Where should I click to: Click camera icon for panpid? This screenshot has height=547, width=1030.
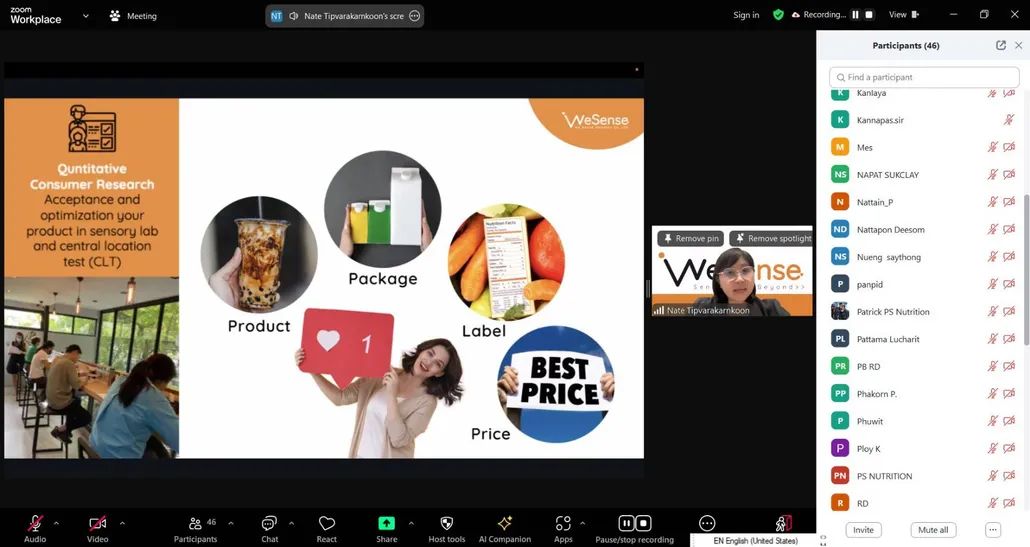(x=1009, y=284)
